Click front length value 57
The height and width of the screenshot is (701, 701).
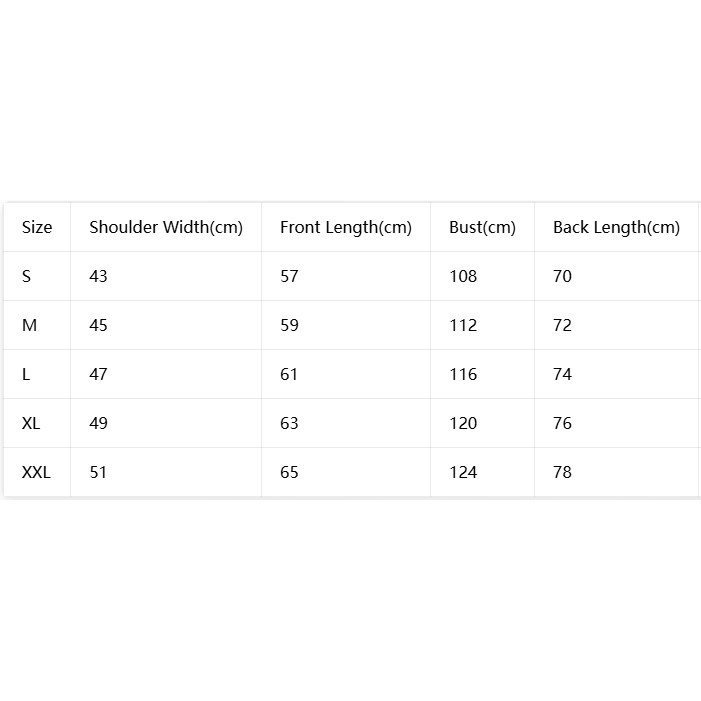(289, 276)
